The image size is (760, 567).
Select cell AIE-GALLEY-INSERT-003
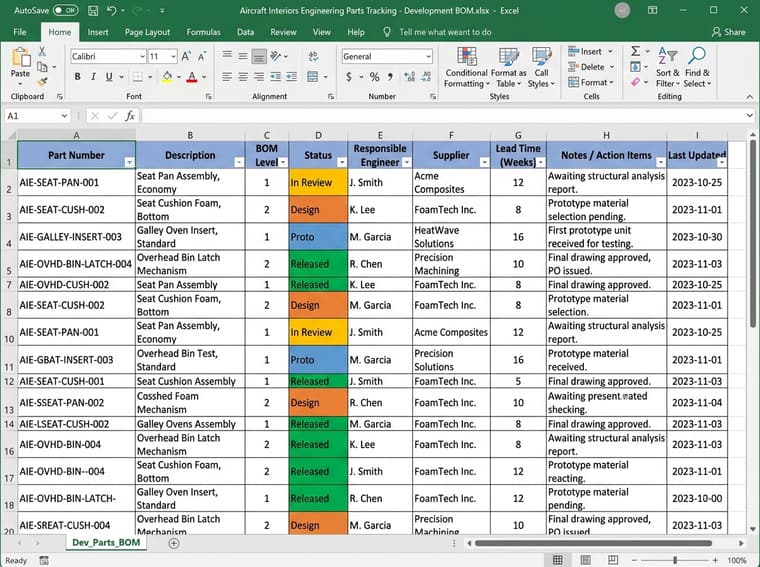click(x=77, y=237)
